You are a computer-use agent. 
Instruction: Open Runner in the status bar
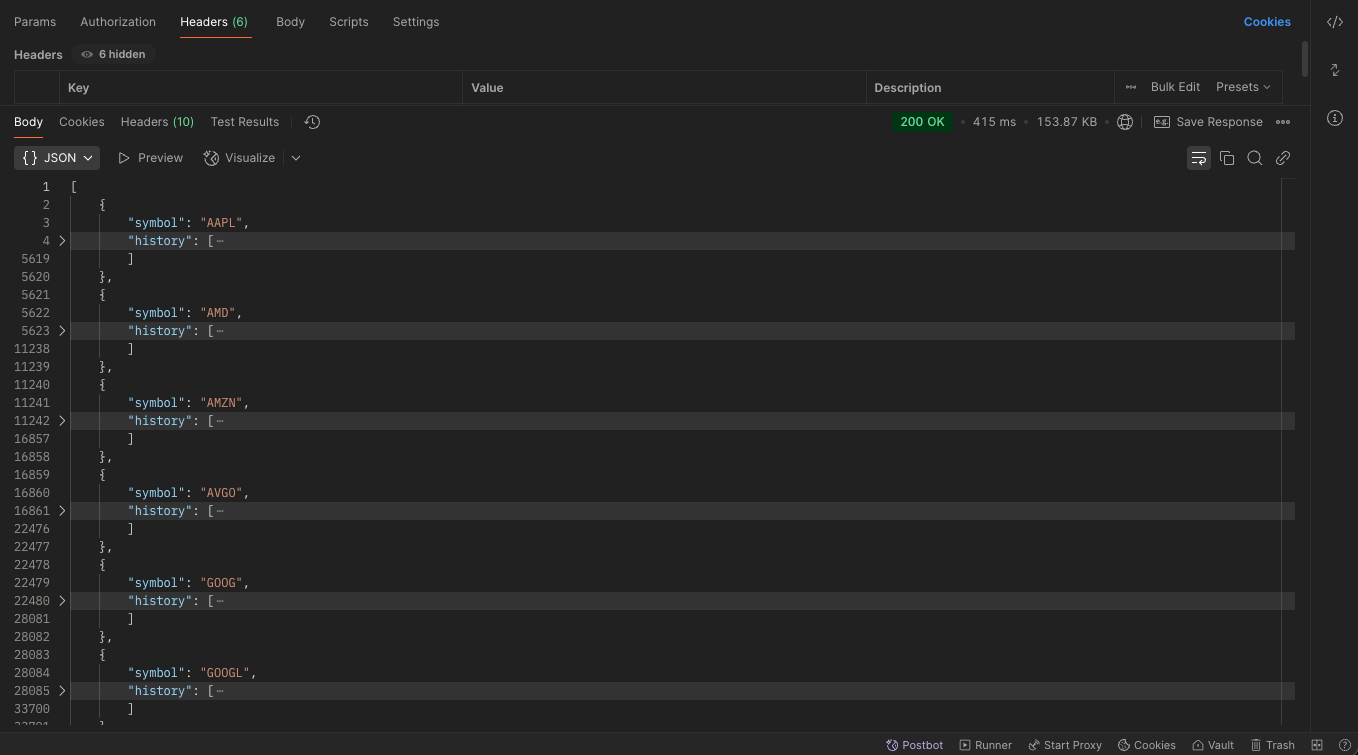pyautogui.click(x=985, y=745)
